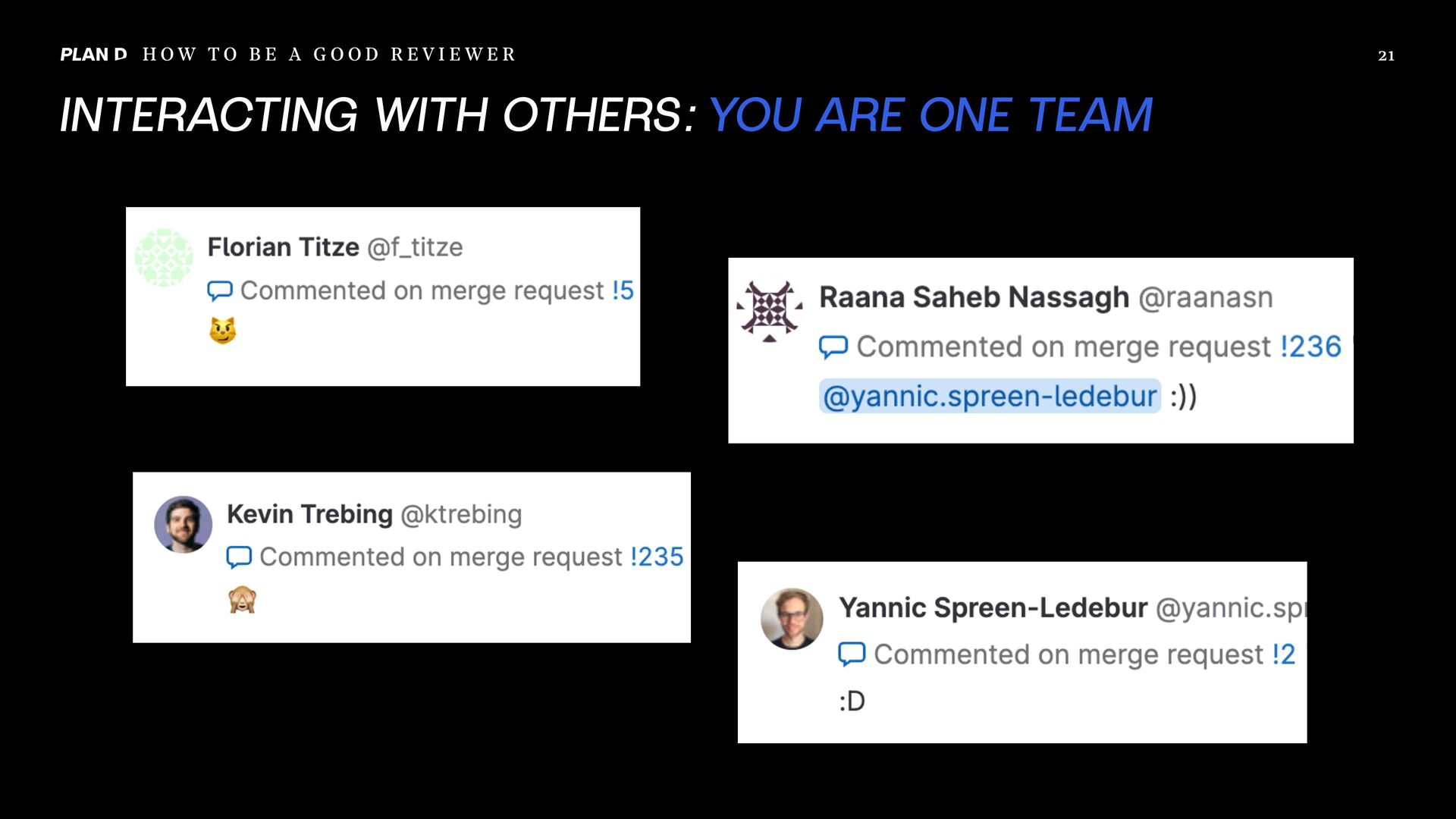Open merge request !235 link
Screen dimensions: 1456x819
coord(657,557)
